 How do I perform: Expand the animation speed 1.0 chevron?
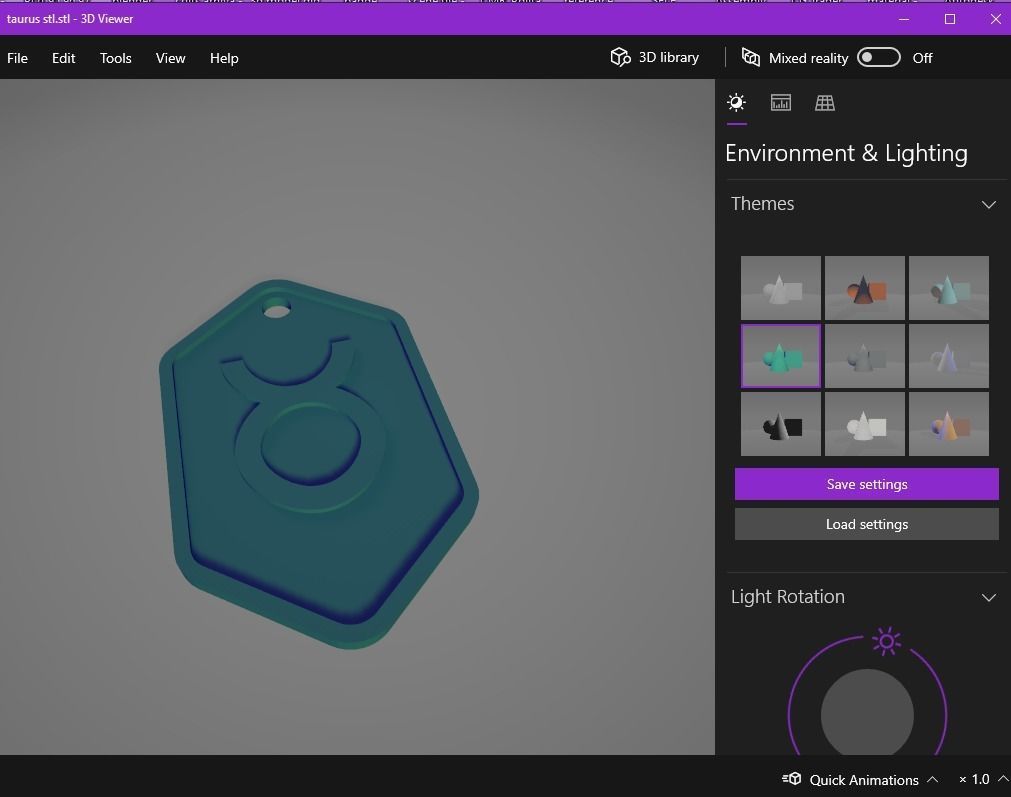(1003, 779)
